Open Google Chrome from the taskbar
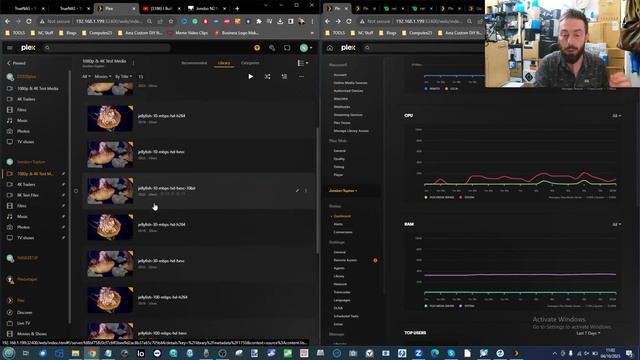 coord(92,353)
